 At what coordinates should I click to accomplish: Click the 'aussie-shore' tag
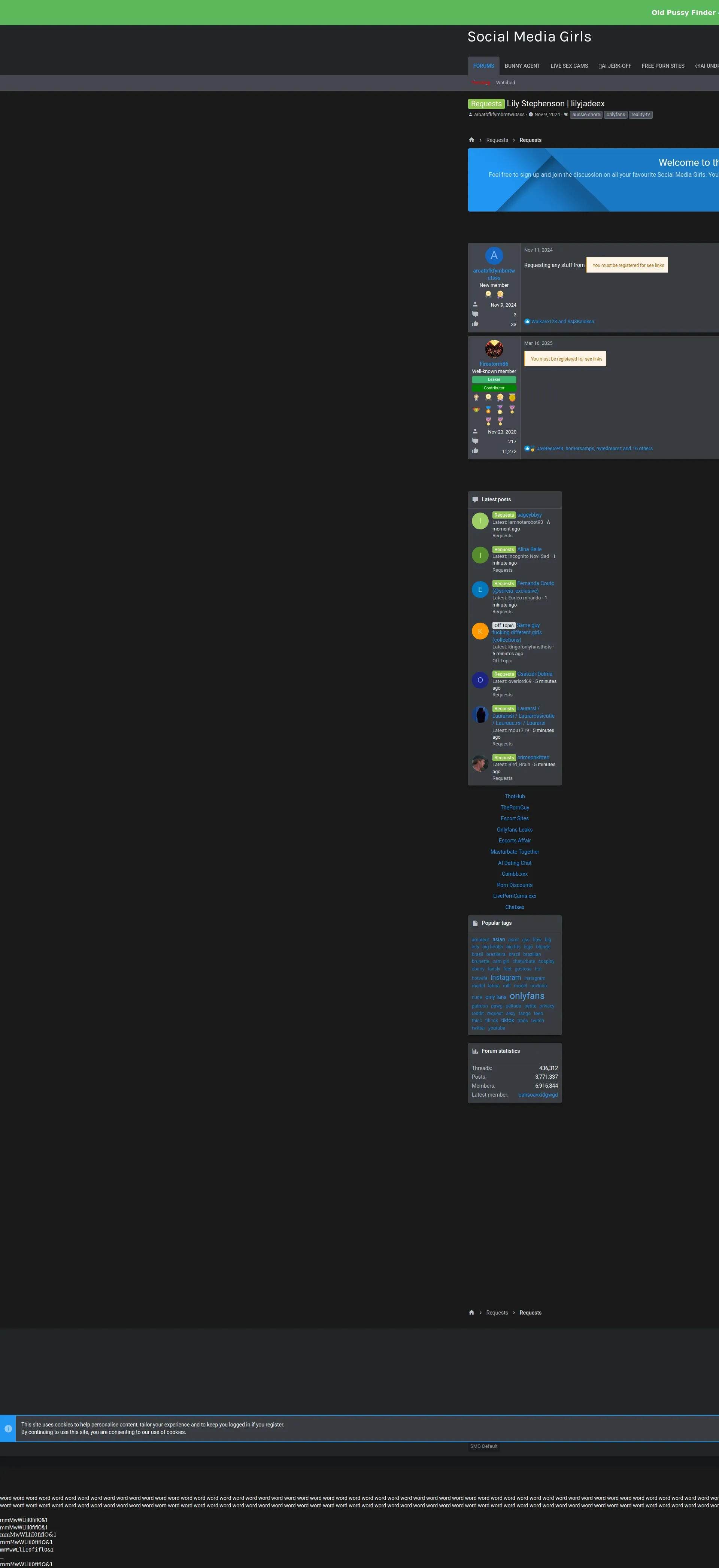pyautogui.click(x=586, y=115)
